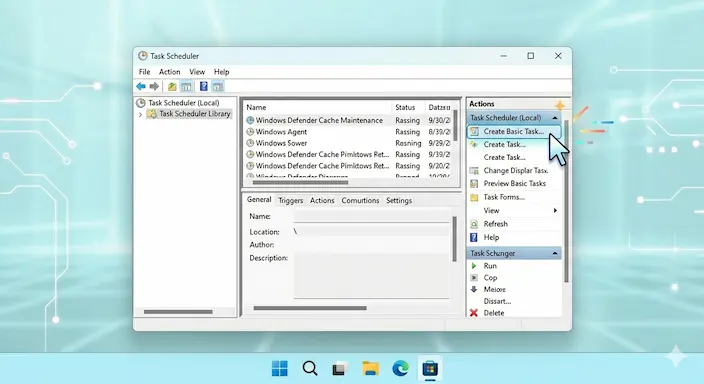Screen dimensions: 704x384
Task: Click the clock icon beside Task Scheduler (Local) tree root
Action: (141, 103)
